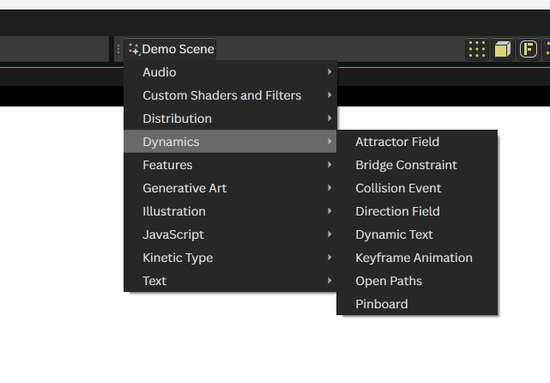Open the Text submenu
The image size is (550, 383).
tap(230, 280)
